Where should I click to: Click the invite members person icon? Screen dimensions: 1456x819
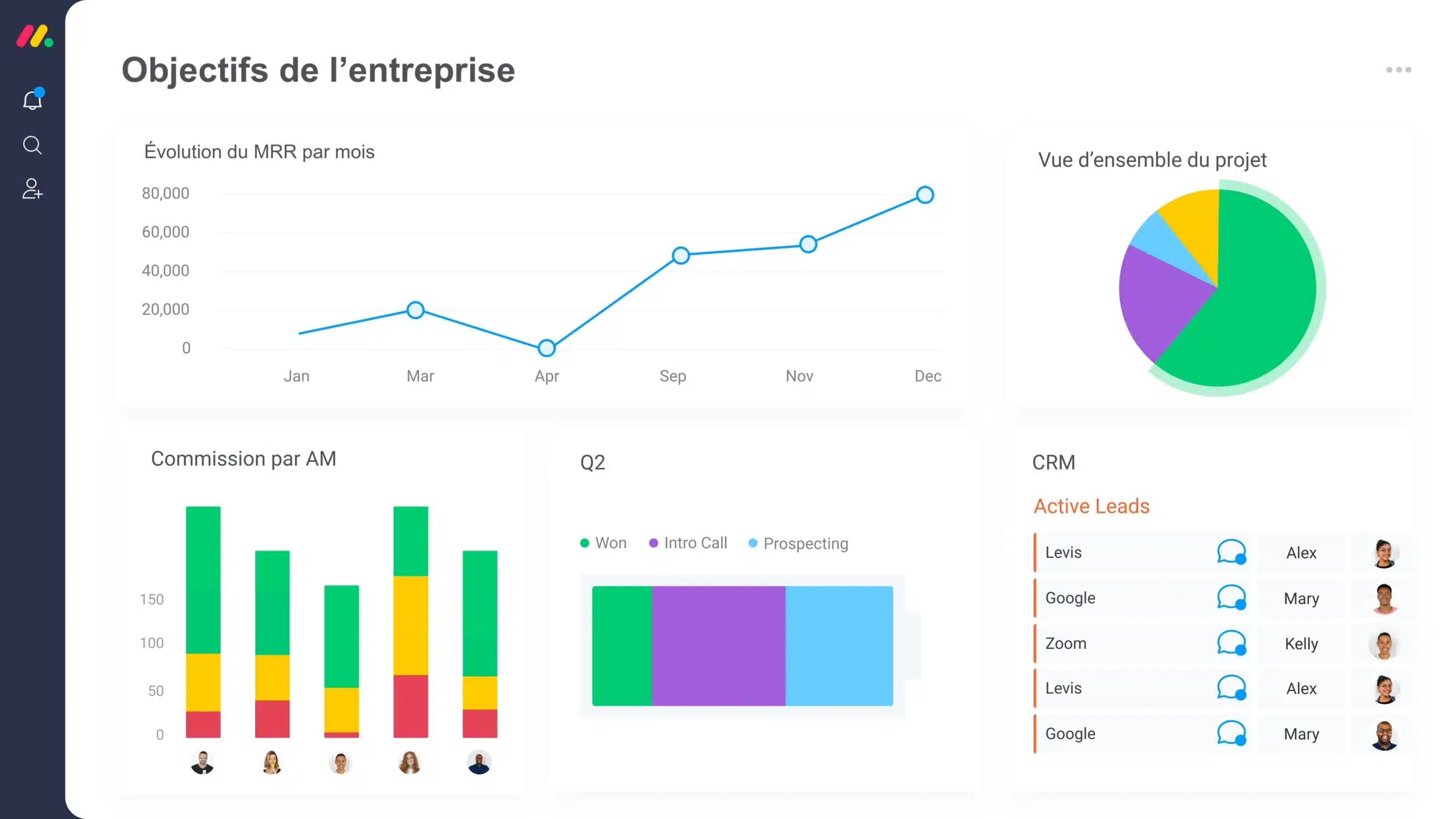(x=32, y=189)
